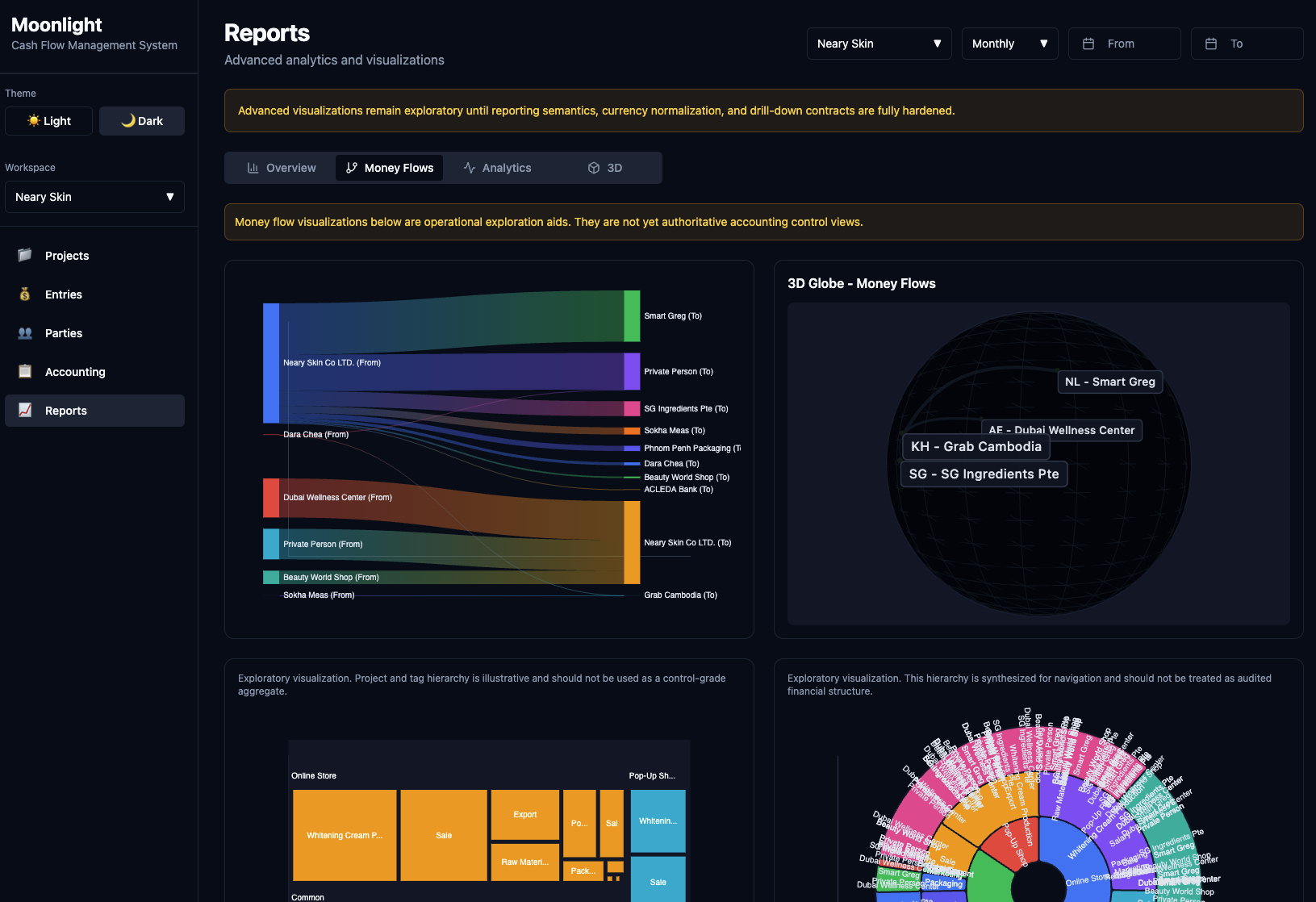
Task: Switch theme to Light
Action: (48, 121)
